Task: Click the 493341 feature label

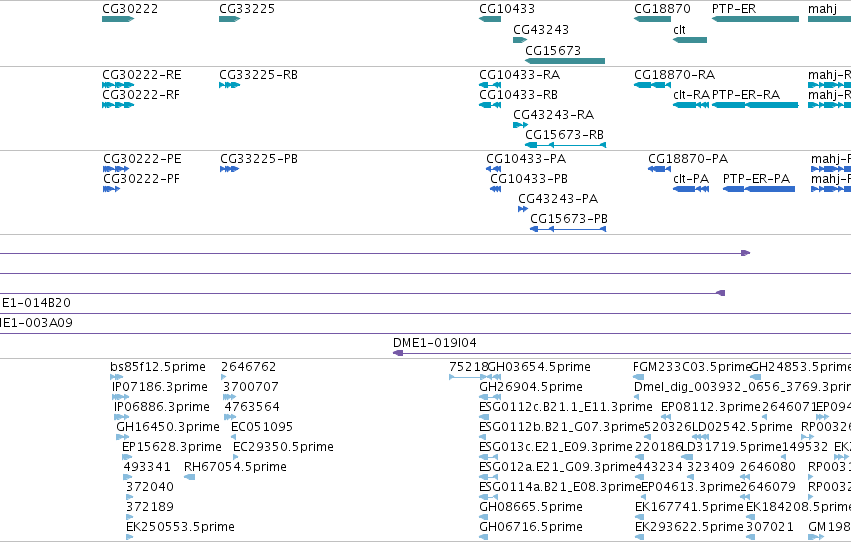Action: tap(147, 467)
